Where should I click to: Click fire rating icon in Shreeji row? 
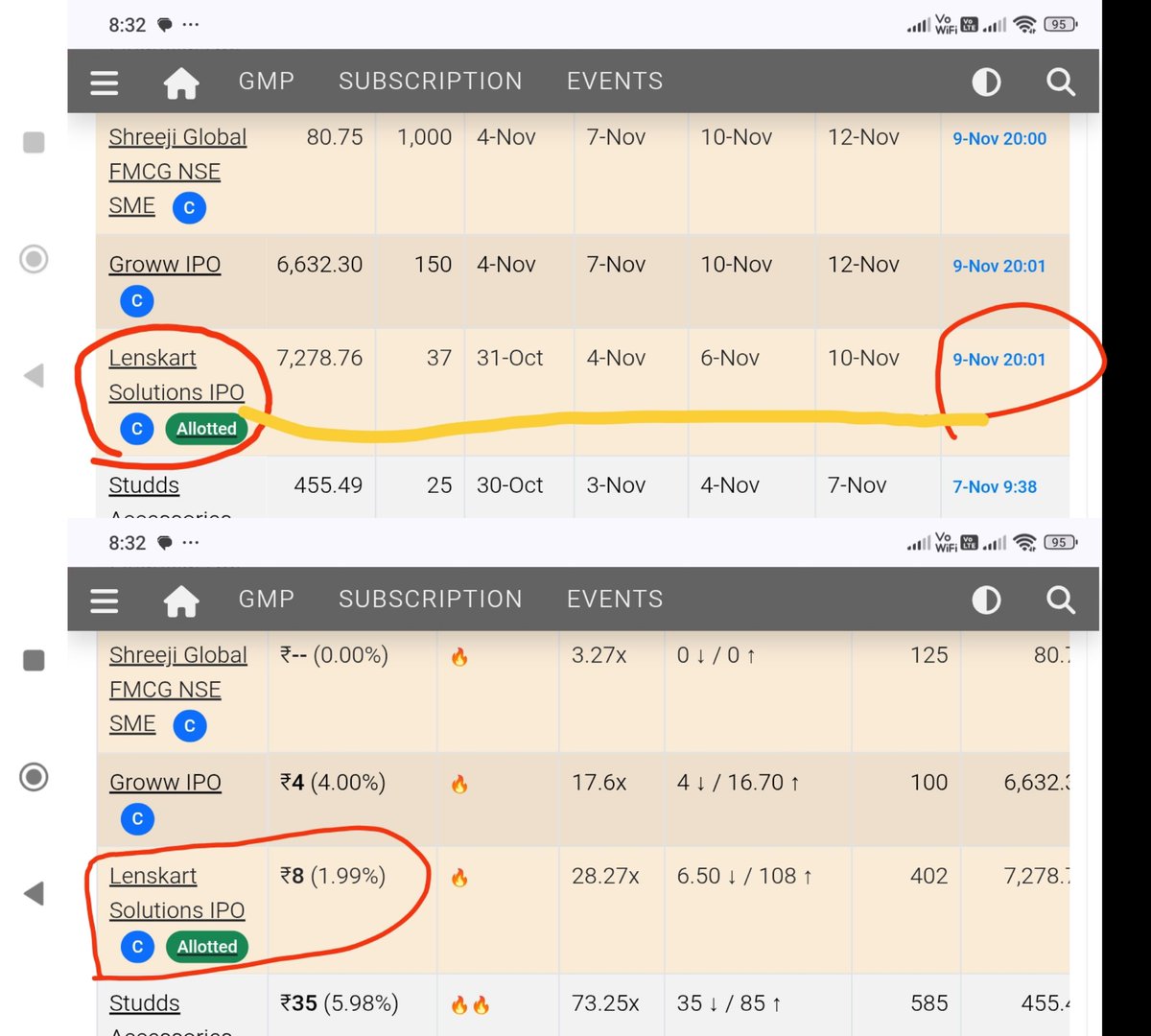(x=459, y=657)
